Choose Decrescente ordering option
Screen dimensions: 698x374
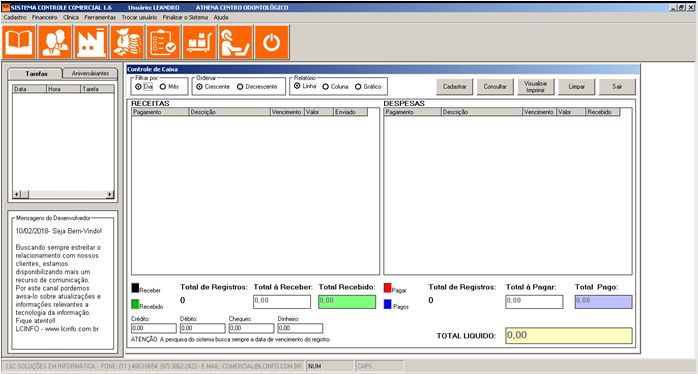coord(240,87)
